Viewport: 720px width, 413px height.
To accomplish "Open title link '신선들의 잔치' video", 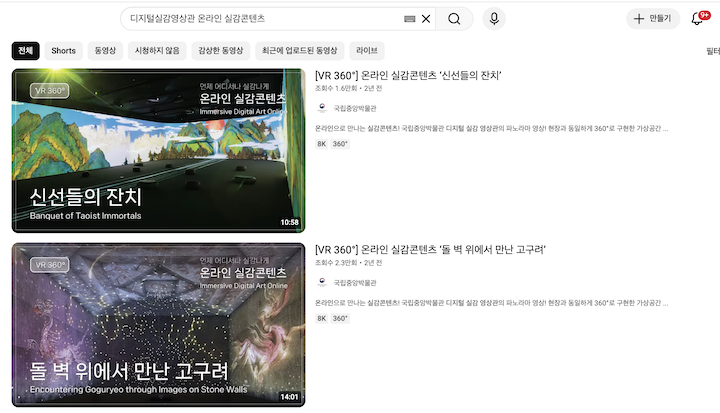I will 408,75.
